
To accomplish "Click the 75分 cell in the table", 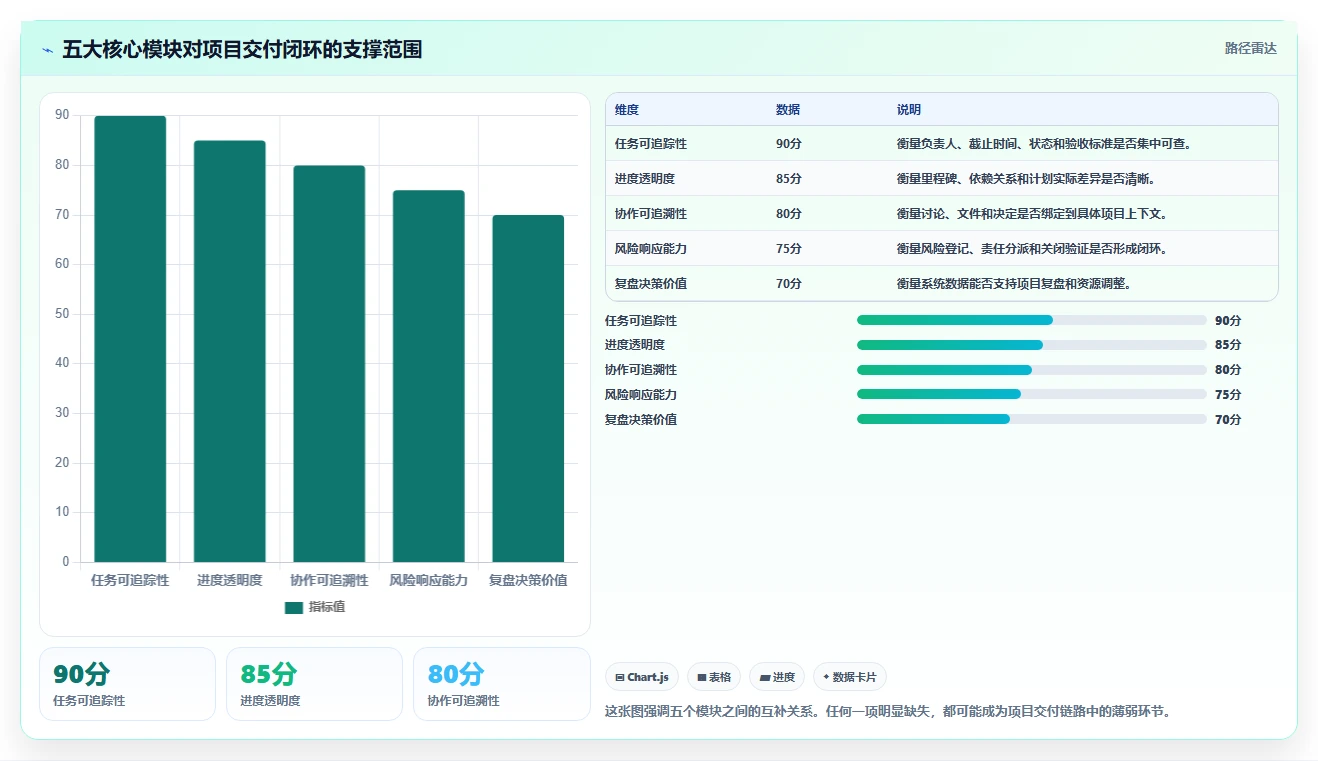I will click(789, 249).
